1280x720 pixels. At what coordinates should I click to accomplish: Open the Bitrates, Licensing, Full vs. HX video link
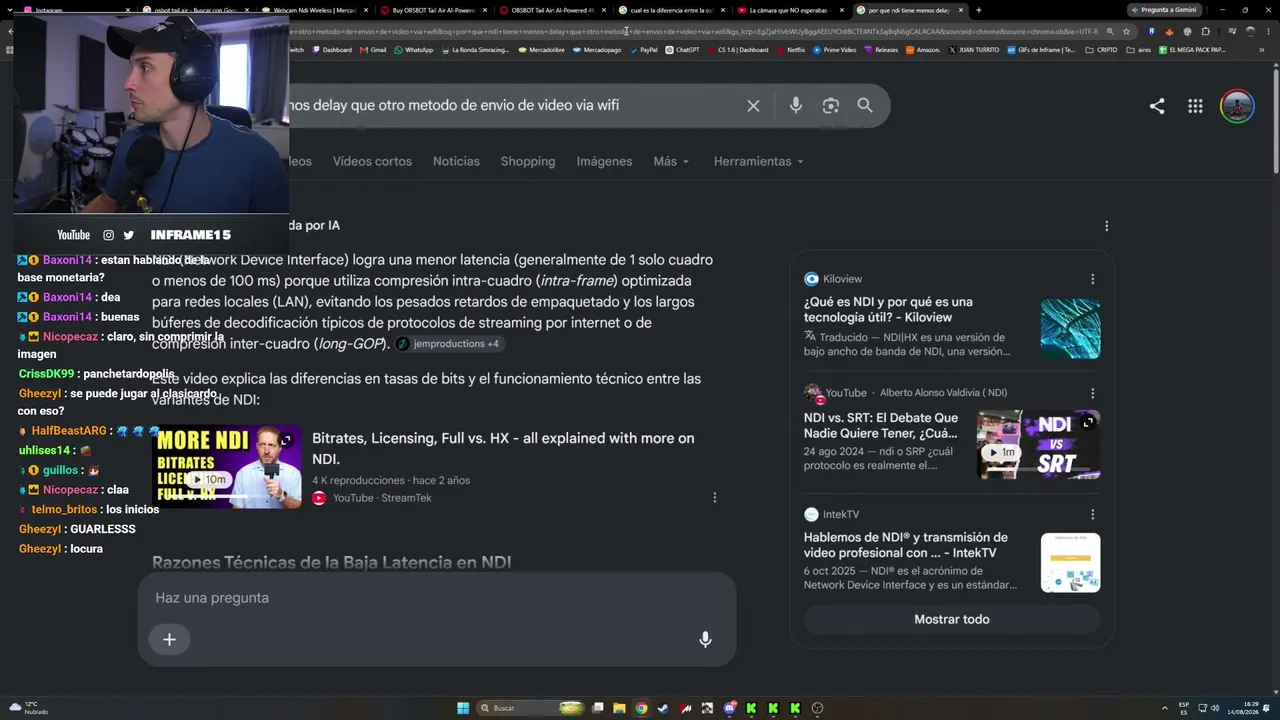[x=503, y=449]
